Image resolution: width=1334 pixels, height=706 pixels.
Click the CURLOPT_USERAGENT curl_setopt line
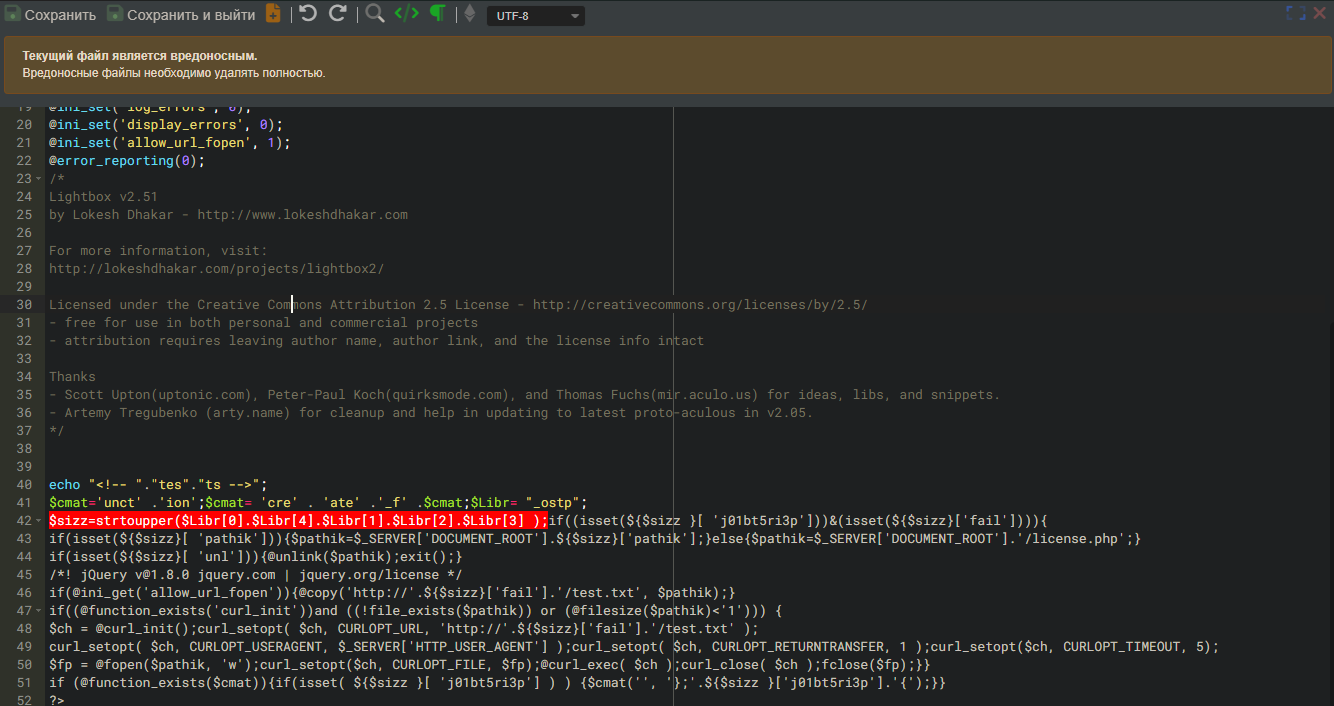(634, 647)
